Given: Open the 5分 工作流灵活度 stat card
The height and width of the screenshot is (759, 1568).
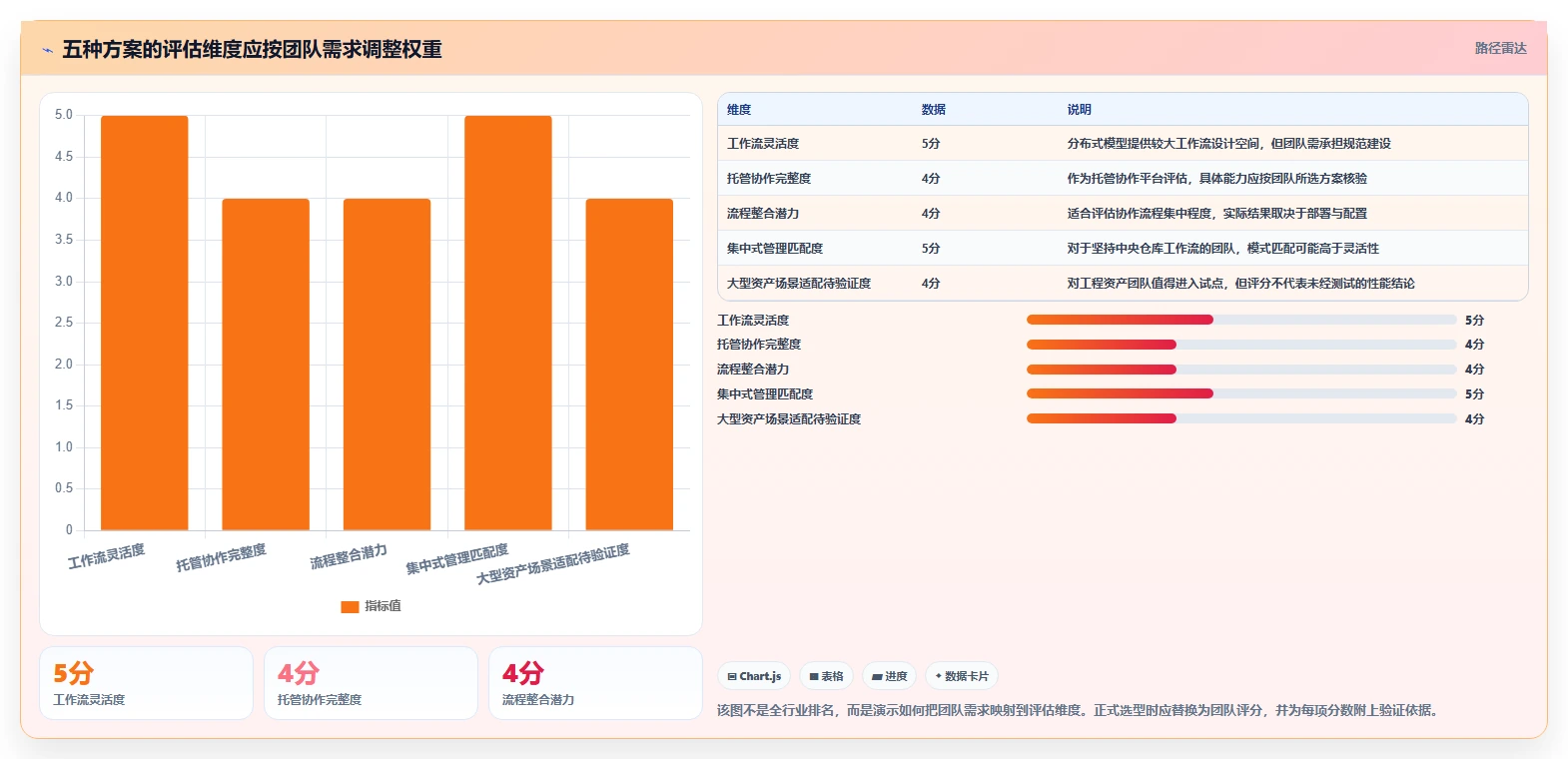Looking at the screenshot, I should click(x=146, y=683).
